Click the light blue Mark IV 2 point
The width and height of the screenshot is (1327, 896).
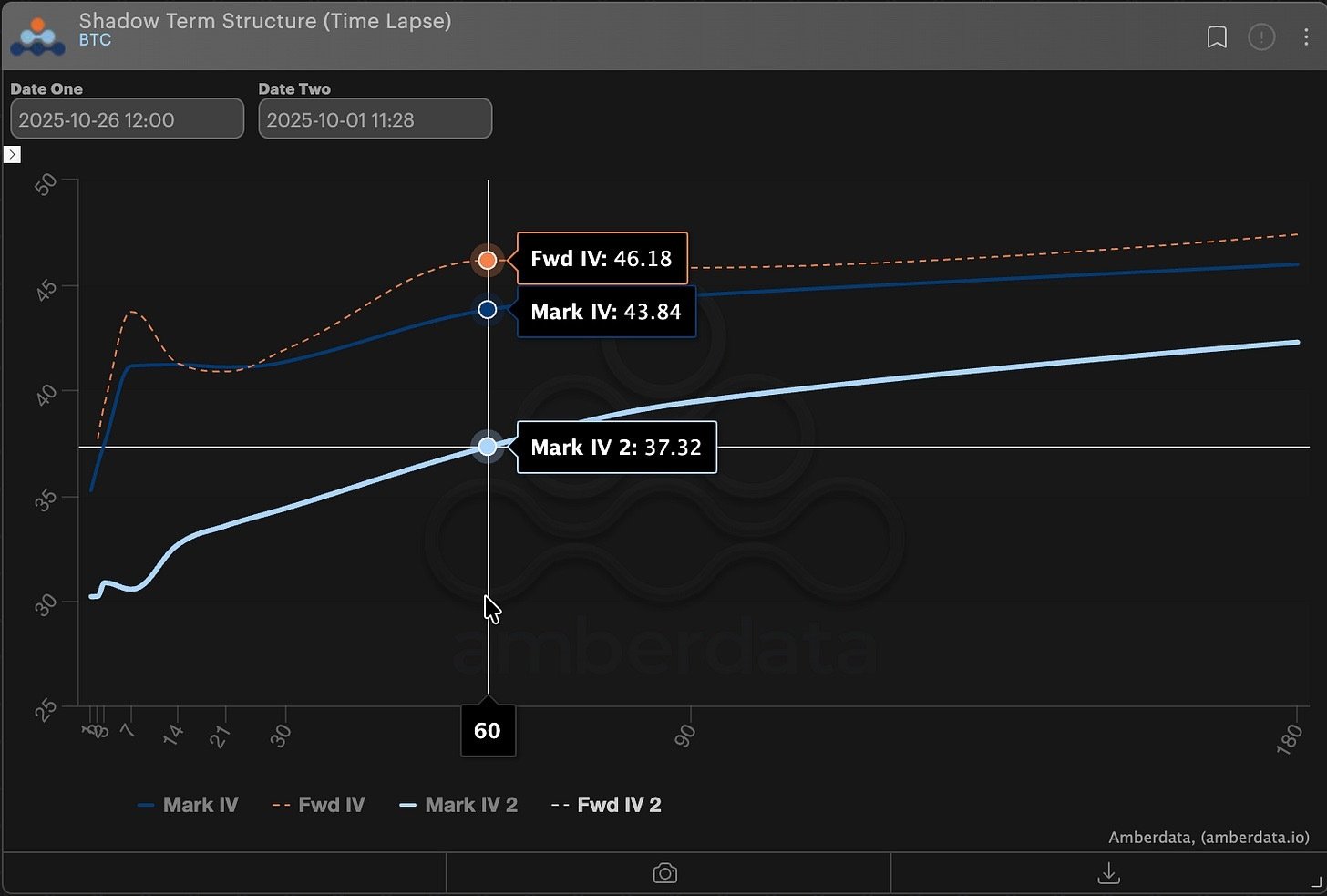(488, 447)
